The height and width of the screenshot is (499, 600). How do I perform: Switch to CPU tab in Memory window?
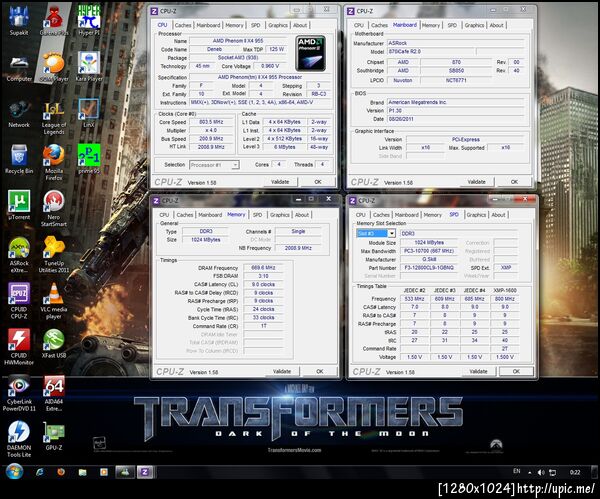coord(164,215)
